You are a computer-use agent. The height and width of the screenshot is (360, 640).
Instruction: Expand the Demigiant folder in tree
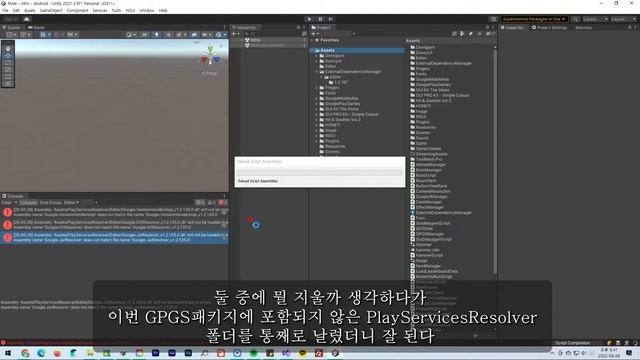[316, 56]
